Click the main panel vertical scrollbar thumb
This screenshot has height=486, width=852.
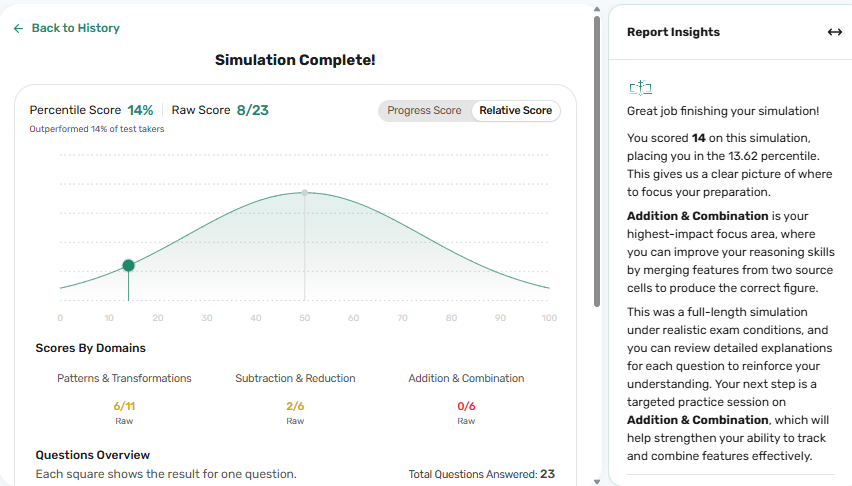[x=597, y=161]
